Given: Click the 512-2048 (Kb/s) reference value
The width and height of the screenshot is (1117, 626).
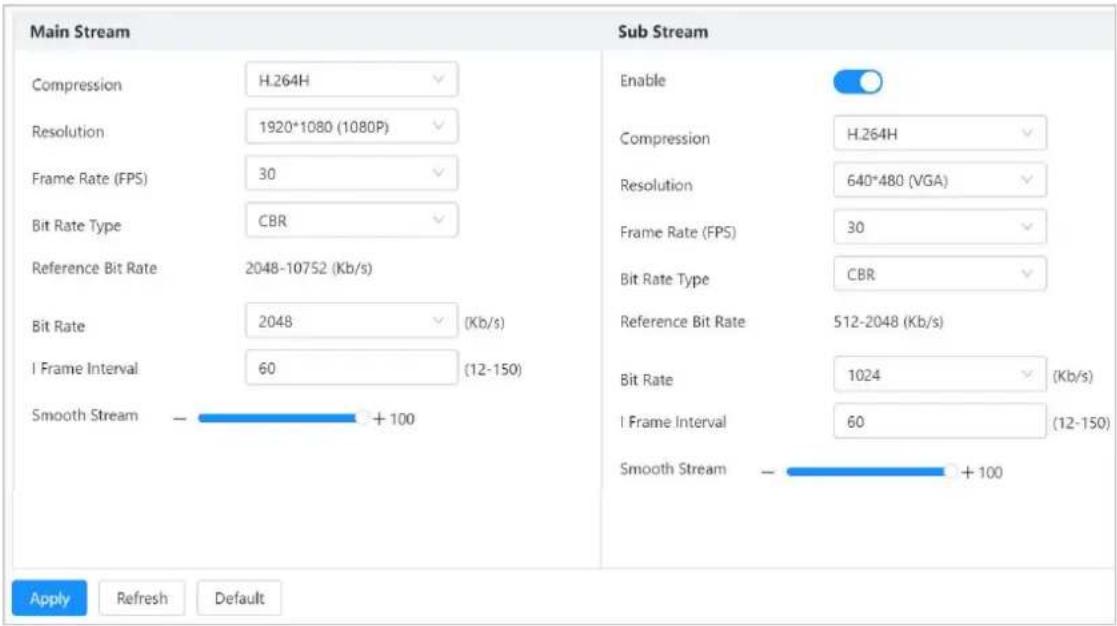Looking at the screenshot, I should click(x=888, y=322).
